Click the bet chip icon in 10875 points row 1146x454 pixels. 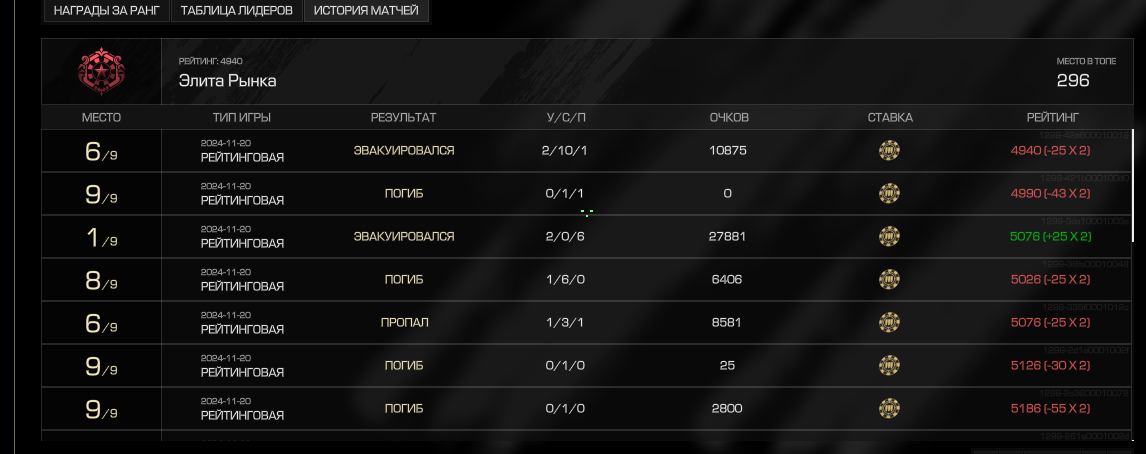889,151
